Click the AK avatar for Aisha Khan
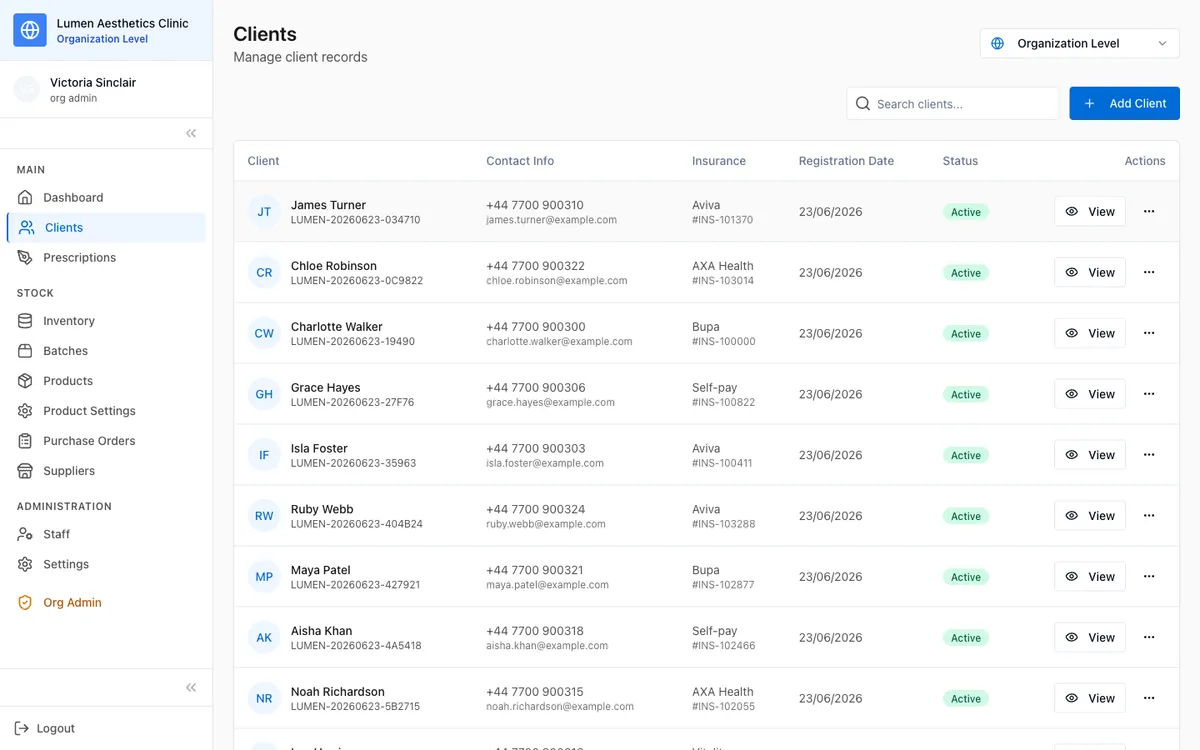 (x=264, y=637)
